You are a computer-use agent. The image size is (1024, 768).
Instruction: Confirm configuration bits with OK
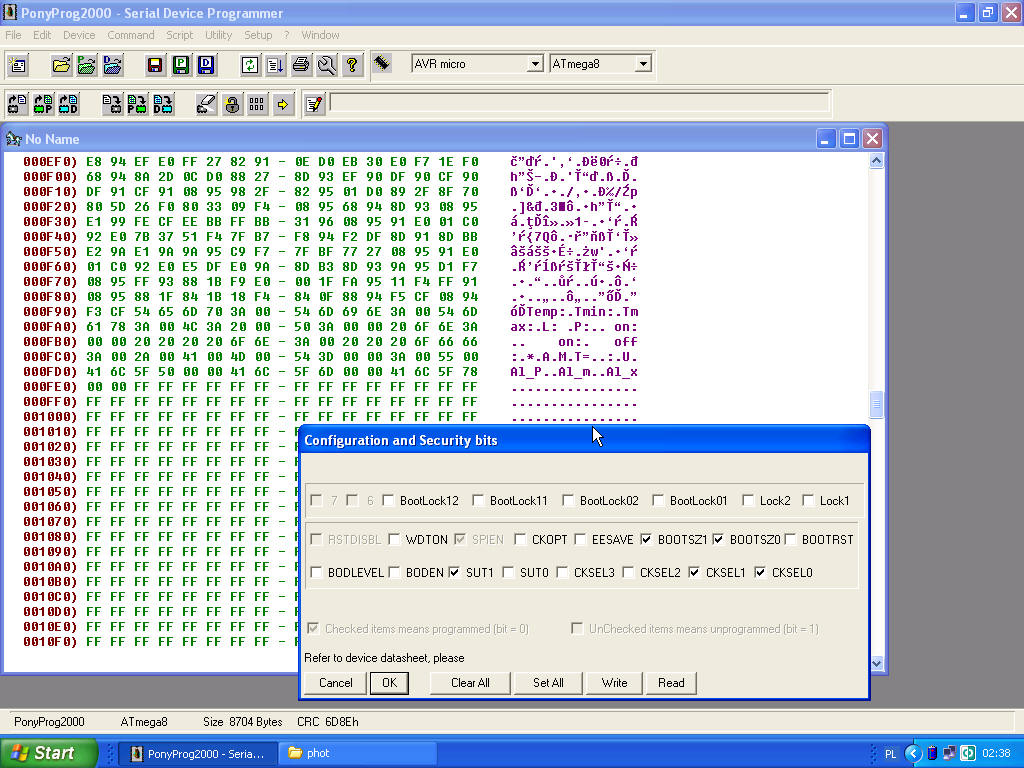tap(389, 682)
